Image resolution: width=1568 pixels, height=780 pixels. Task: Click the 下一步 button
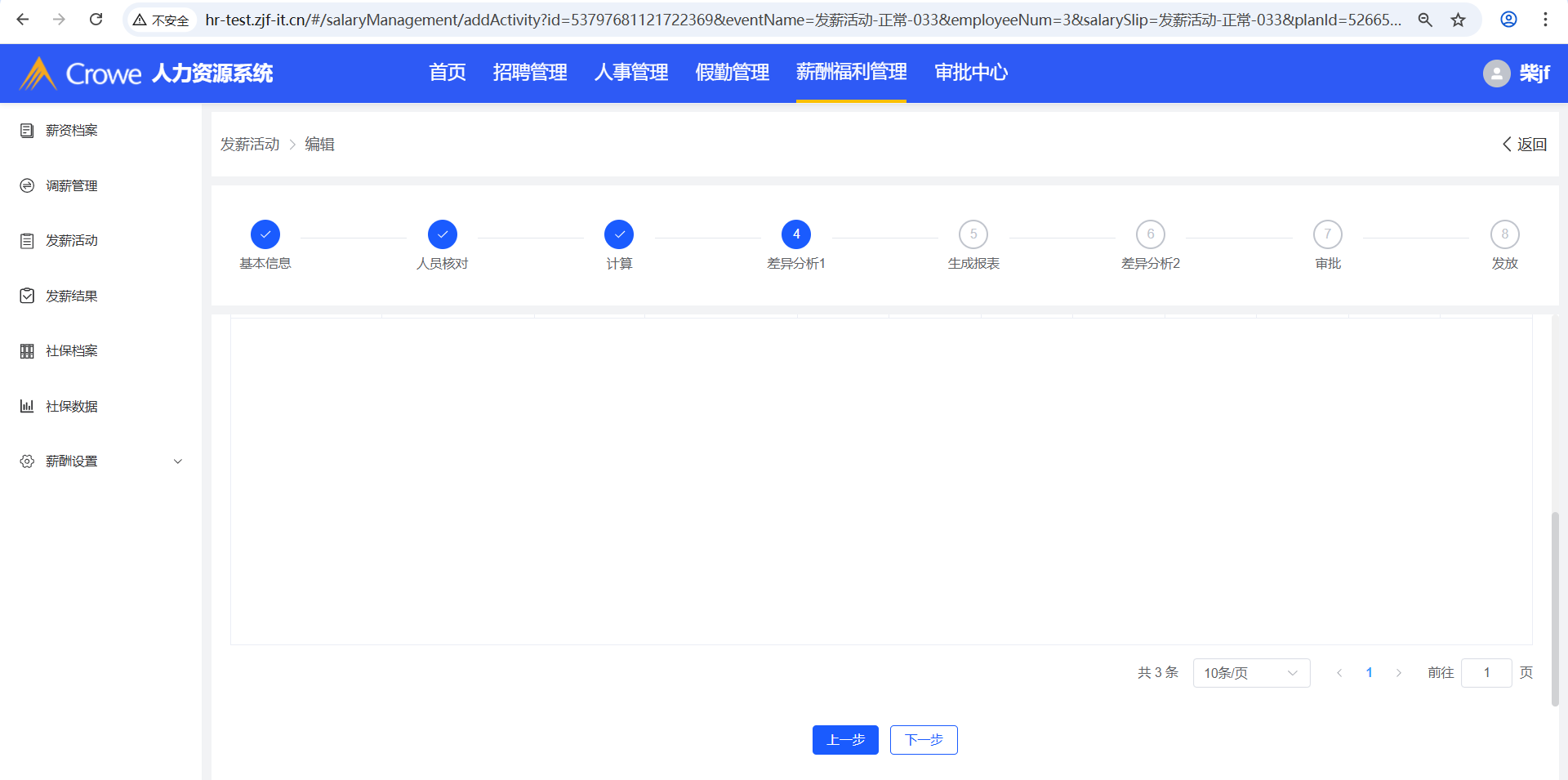pos(924,740)
